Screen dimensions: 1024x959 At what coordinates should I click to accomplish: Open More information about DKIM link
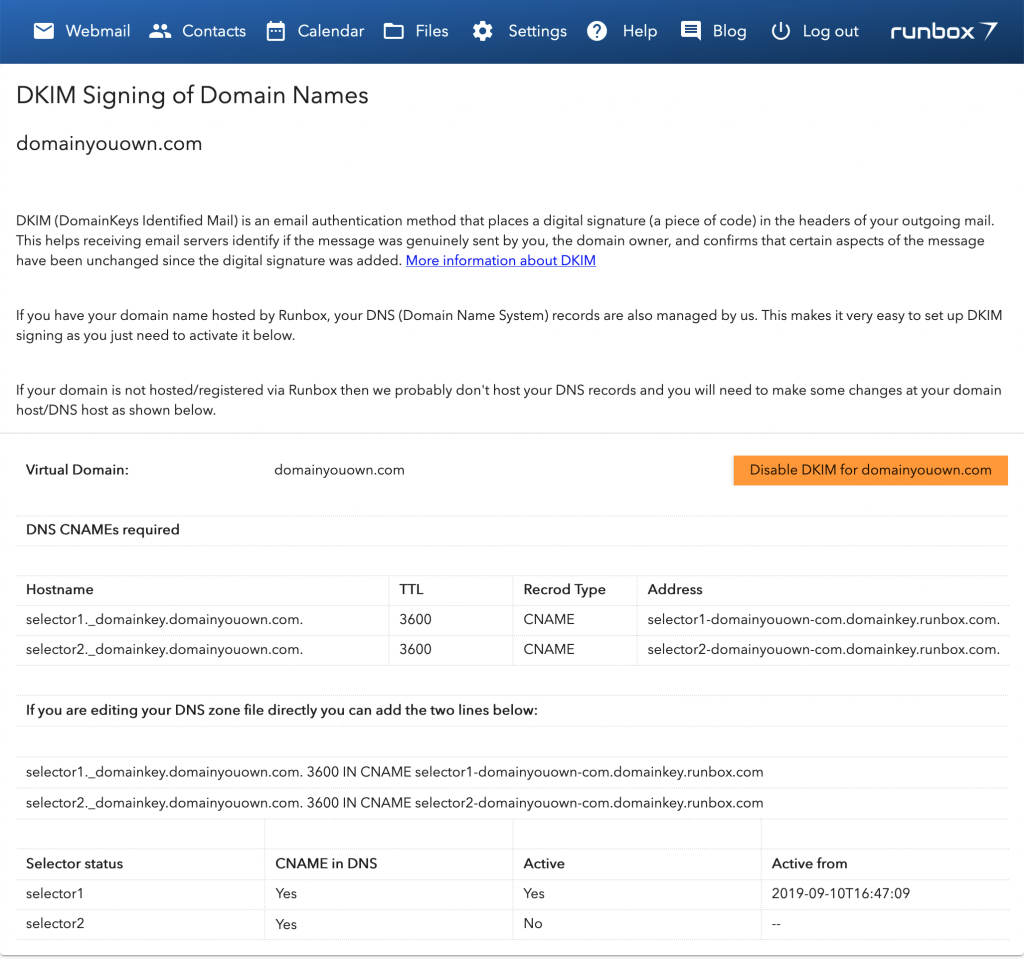pos(500,261)
